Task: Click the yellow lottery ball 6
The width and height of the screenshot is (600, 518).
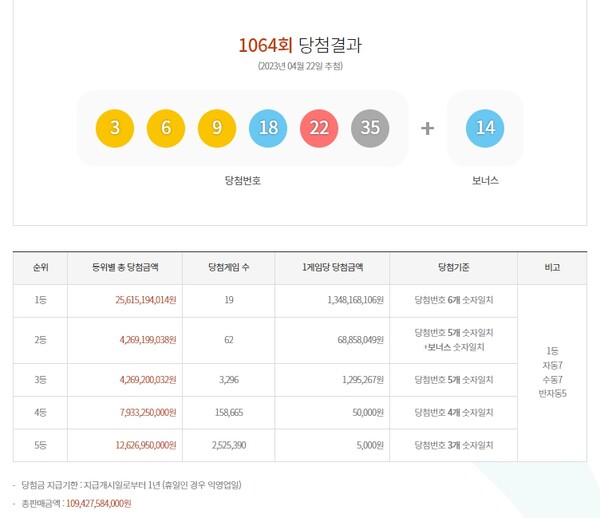Action: click(x=166, y=128)
